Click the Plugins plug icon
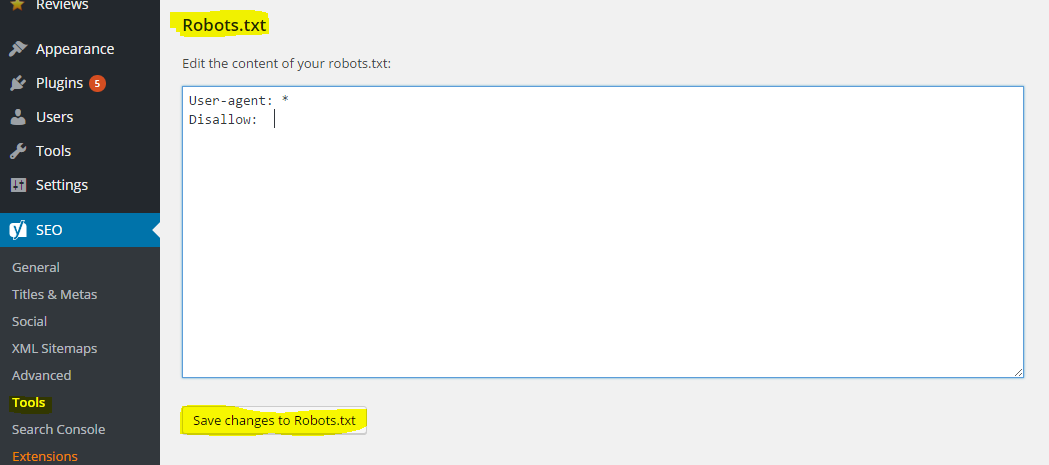The height and width of the screenshot is (465, 1049). pos(18,83)
